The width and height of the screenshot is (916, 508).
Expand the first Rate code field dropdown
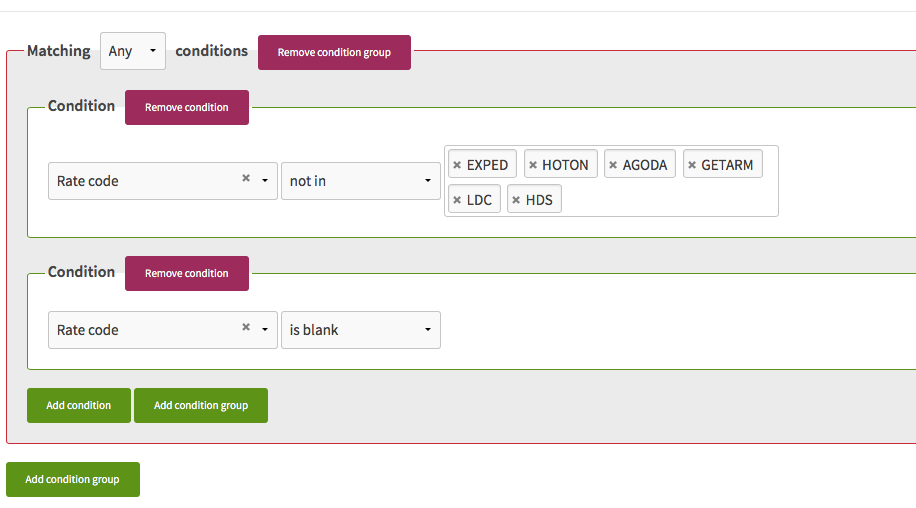coord(265,180)
